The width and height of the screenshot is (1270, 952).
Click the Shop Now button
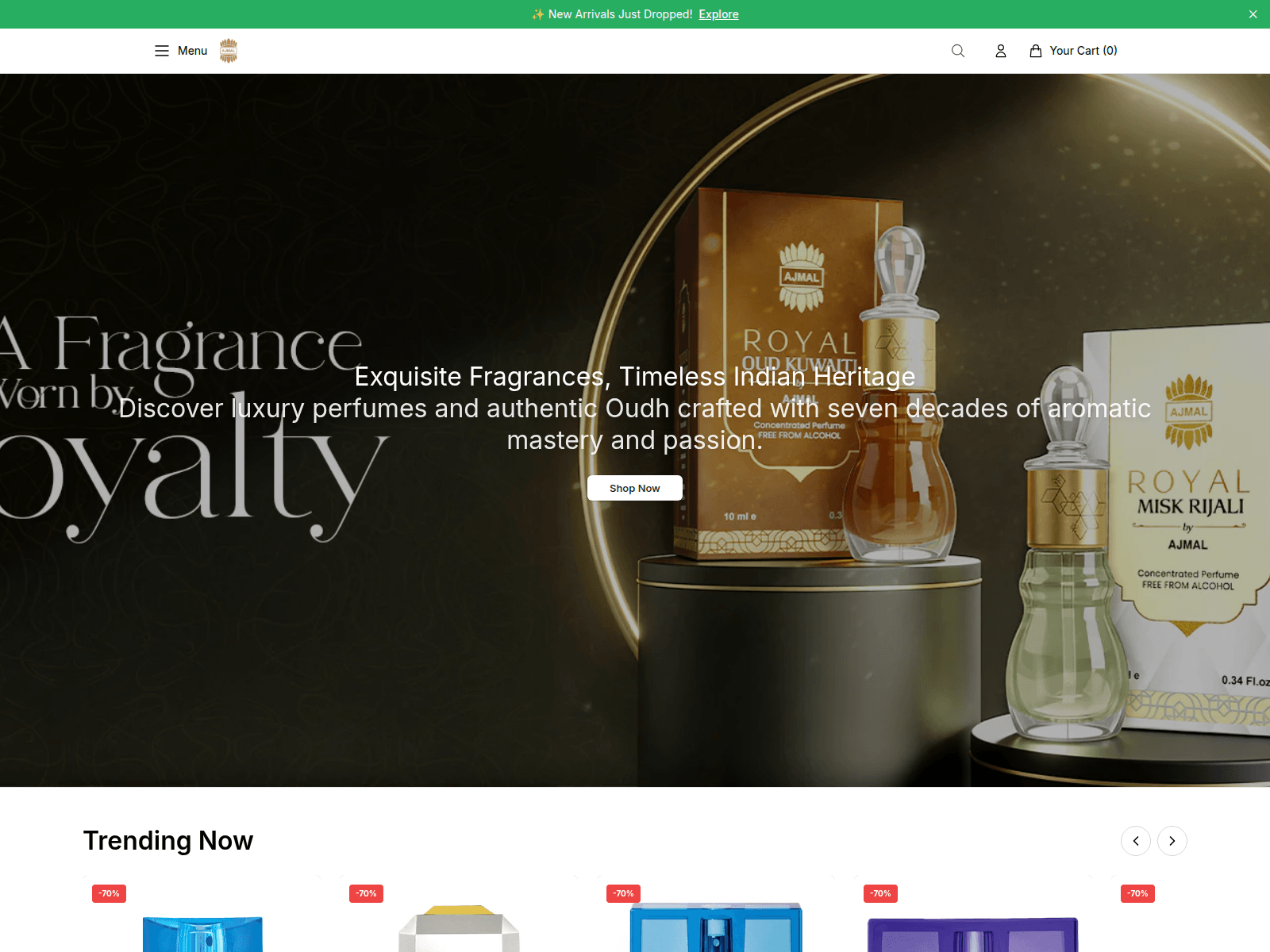pos(634,488)
